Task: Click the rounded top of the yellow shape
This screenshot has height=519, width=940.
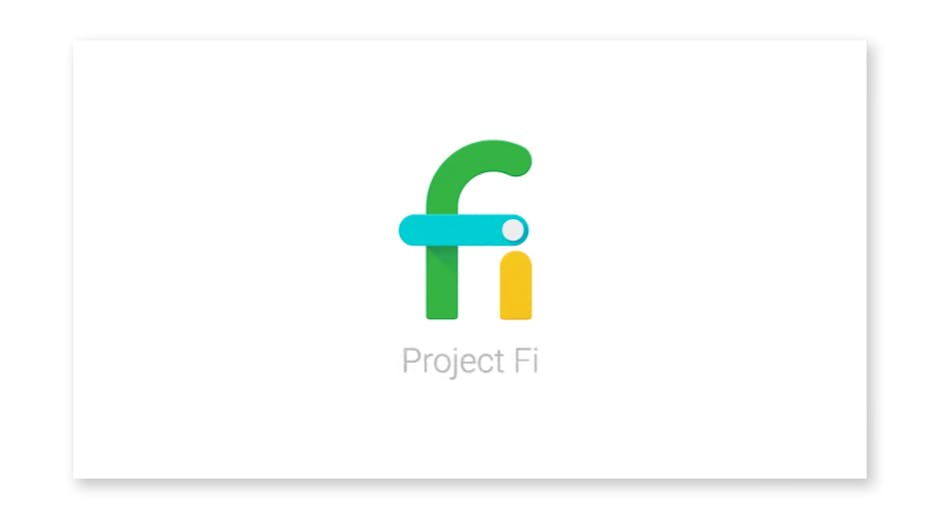Action: [516, 261]
